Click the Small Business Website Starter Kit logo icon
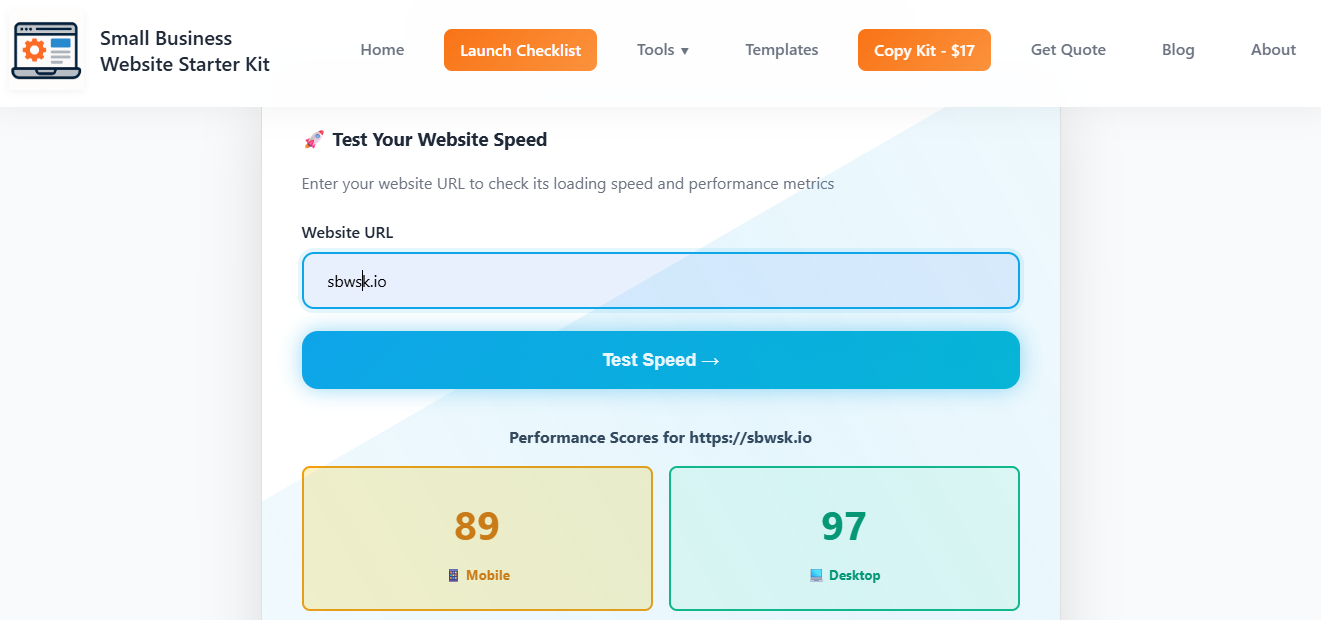Image resolution: width=1321 pixels, height=620 pixels. 46,48
